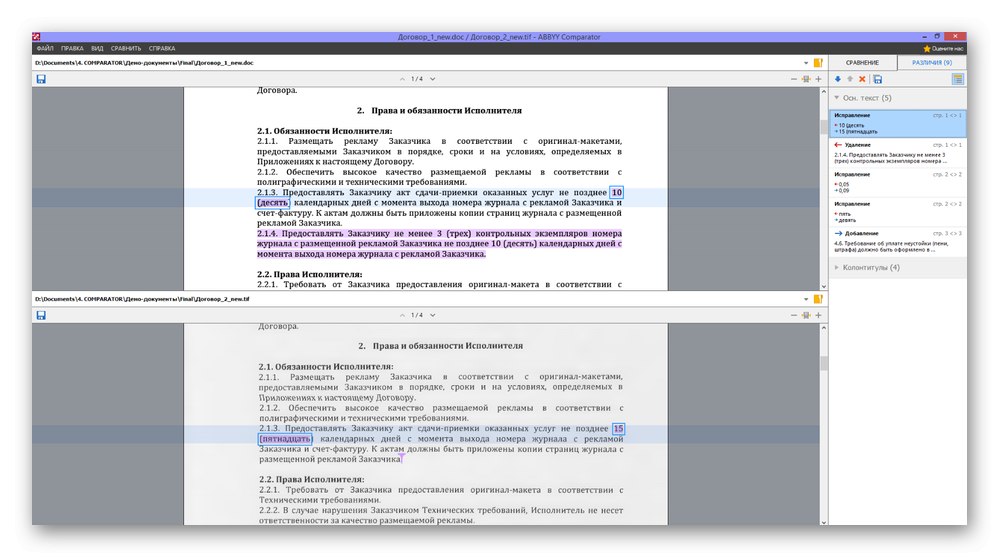Open page selector arrow in bottom document
The height and width of the screenshot is (557, 999).
point(433,315)
